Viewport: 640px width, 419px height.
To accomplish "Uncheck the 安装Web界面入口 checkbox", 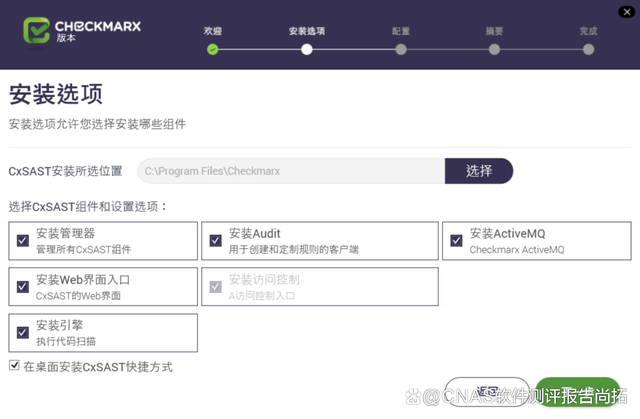I will coord(23,287).
